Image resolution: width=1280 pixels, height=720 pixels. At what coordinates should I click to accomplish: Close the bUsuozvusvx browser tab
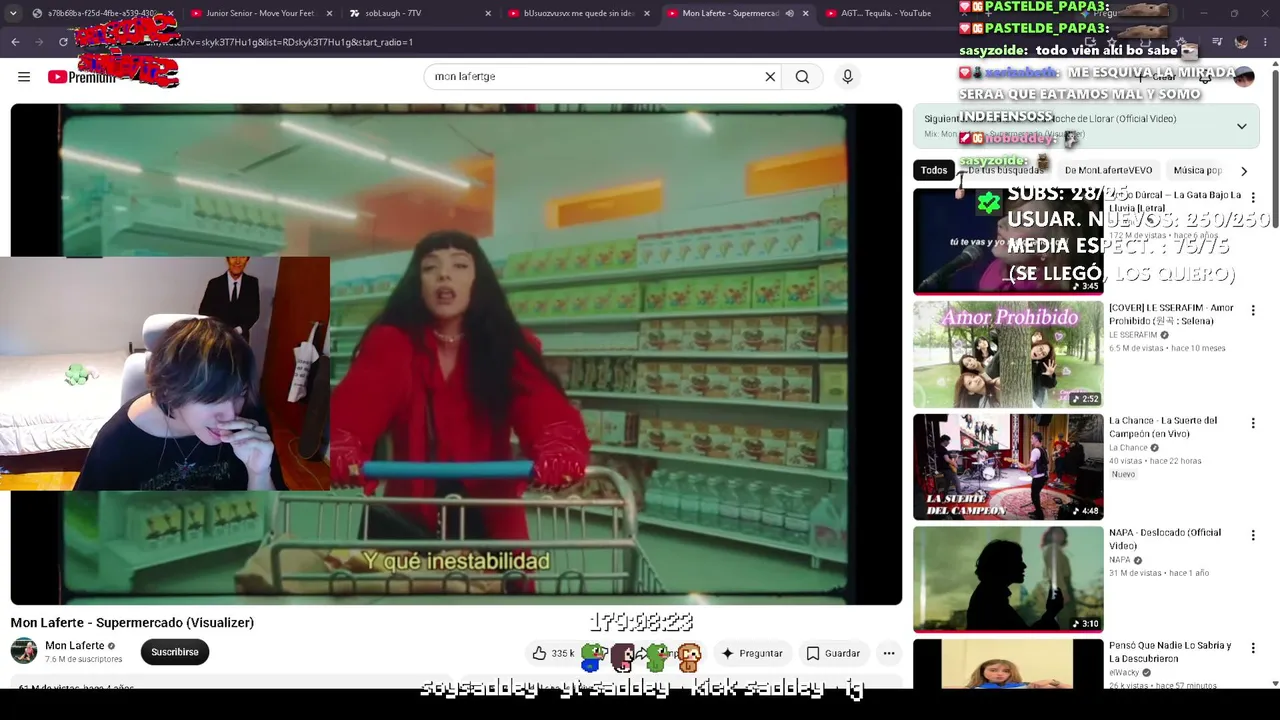647,14
